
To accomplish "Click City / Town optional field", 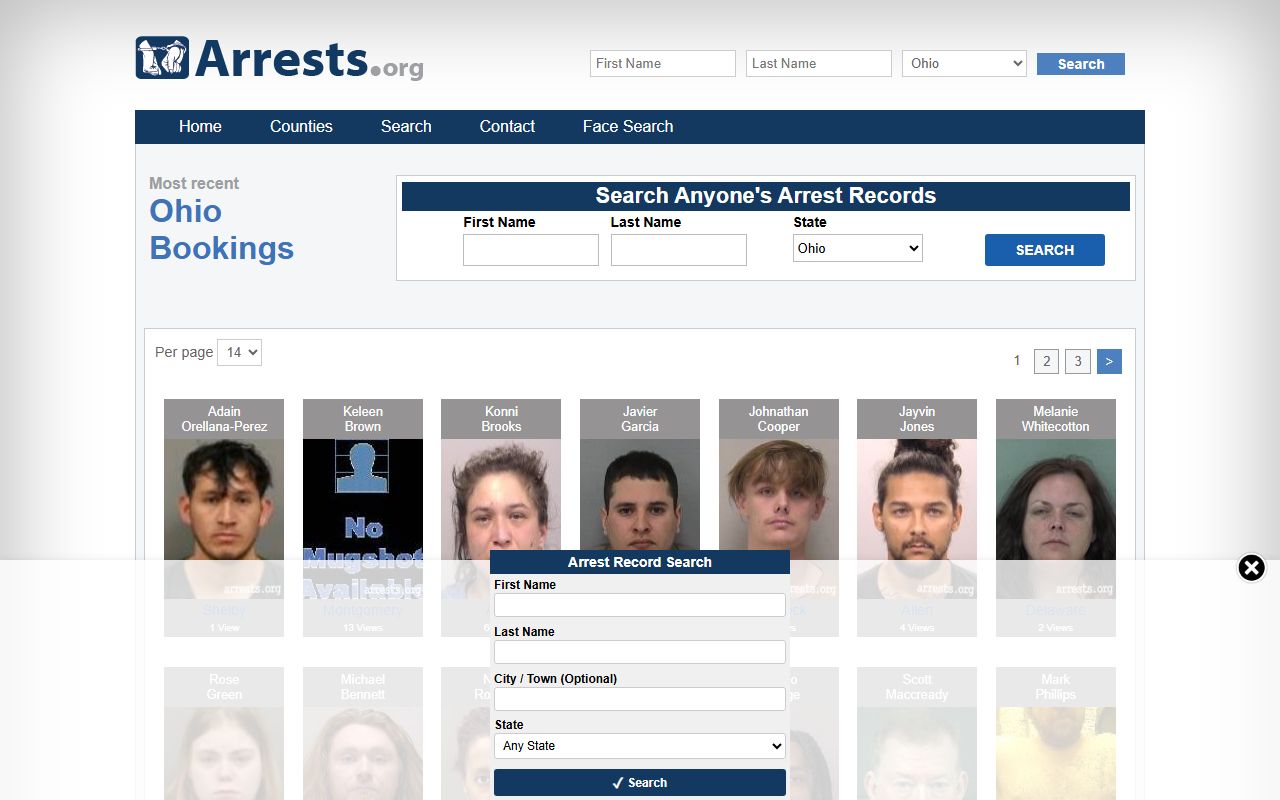I will pyautogui.click(x=640, y=699).
